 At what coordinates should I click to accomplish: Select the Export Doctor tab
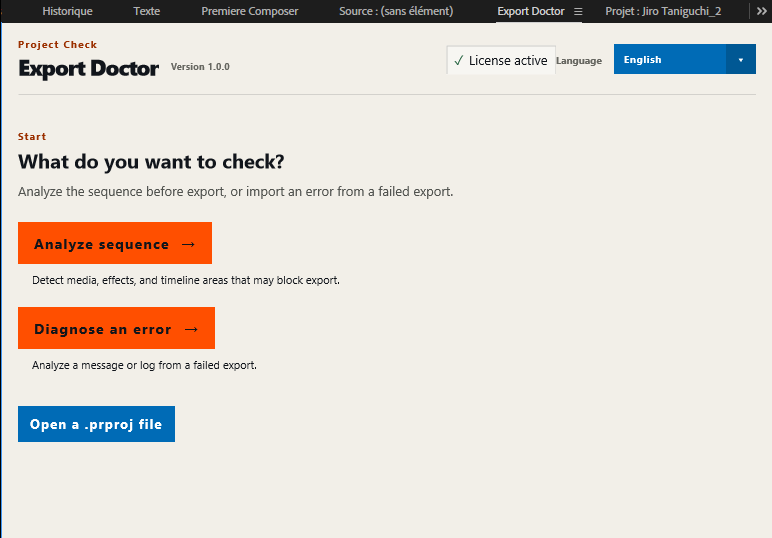pos(531,11)
